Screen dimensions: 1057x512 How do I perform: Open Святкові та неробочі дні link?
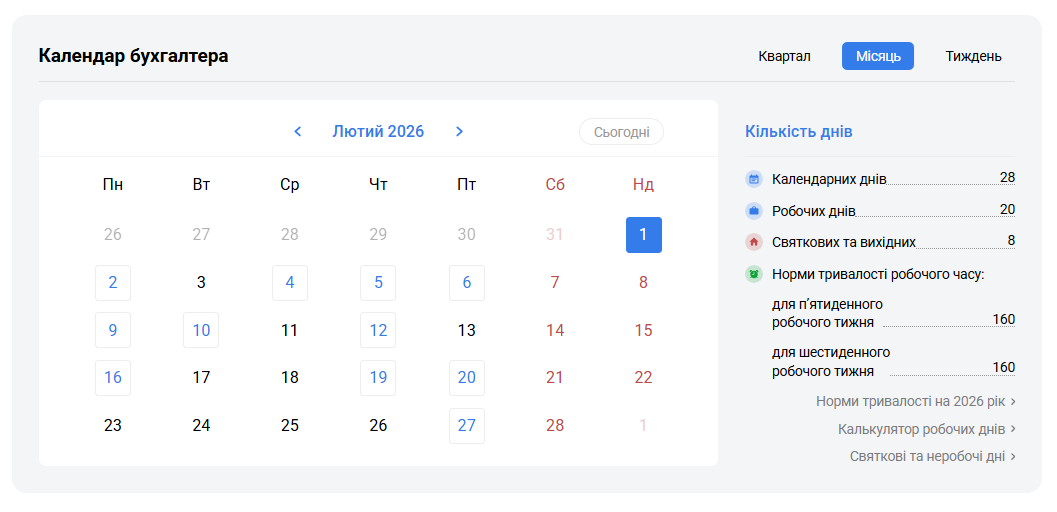(x=932, y=456)
